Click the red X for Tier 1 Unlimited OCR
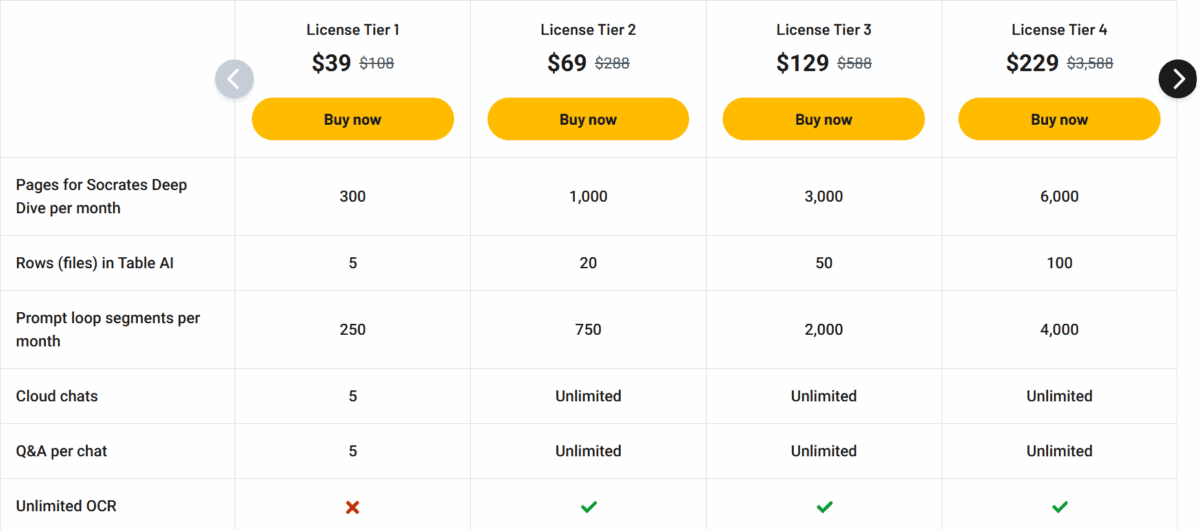 (352, 507)
